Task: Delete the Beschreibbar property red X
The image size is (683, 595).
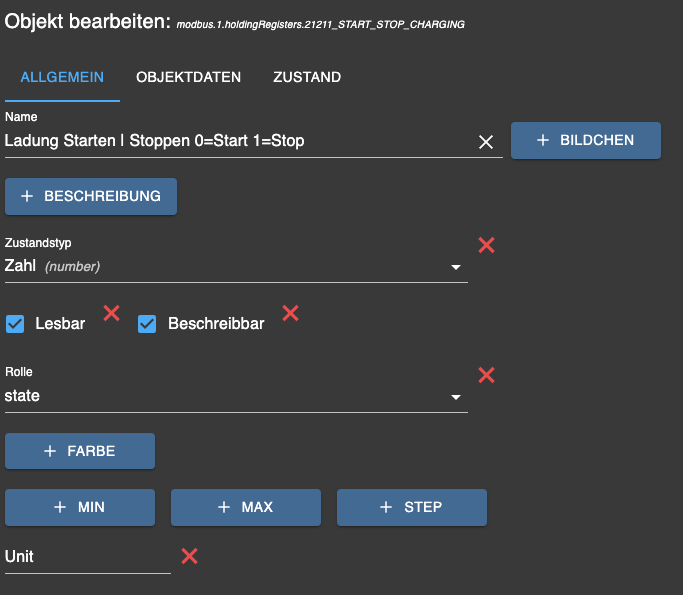Action: coord(290,313)
